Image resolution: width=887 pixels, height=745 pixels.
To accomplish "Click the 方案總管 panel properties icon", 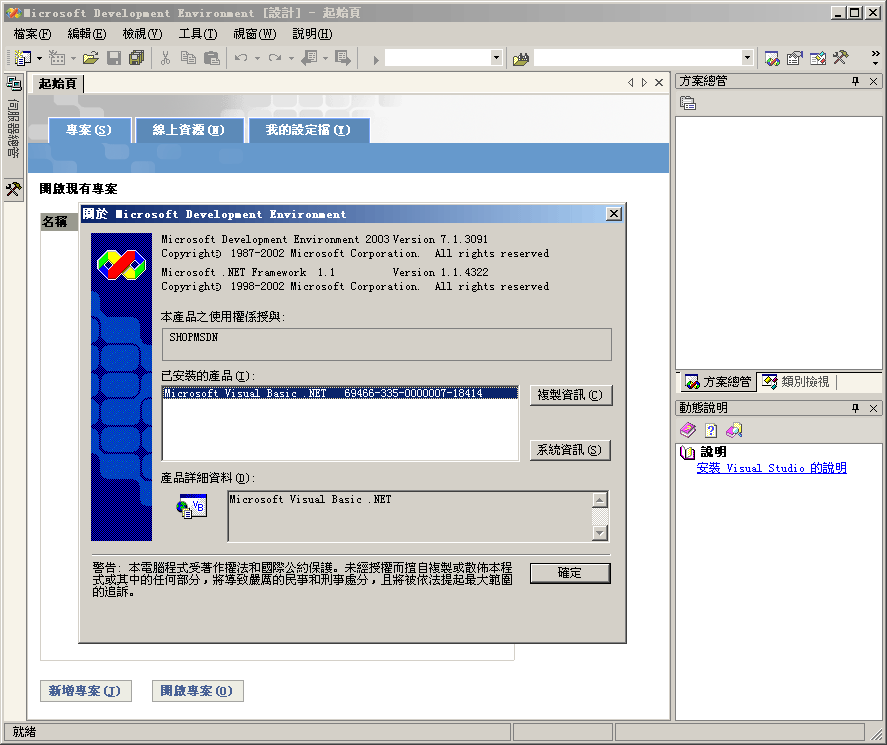I will click(688, 104).
